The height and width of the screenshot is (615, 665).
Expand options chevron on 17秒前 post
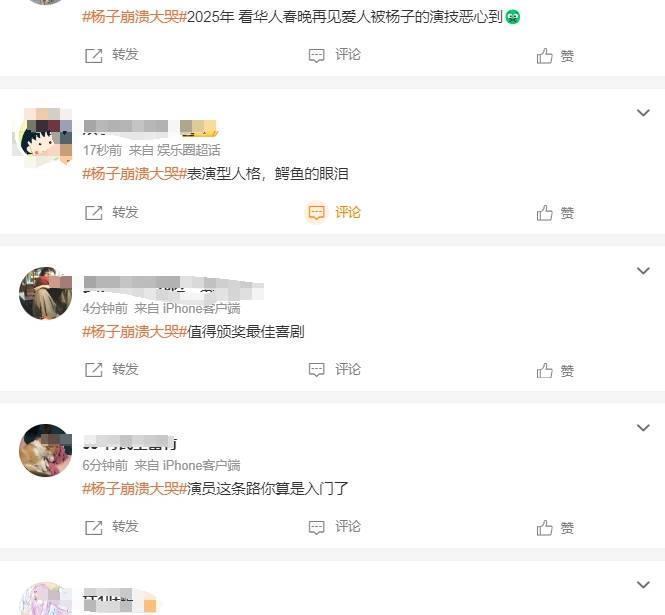coord(643,113)
